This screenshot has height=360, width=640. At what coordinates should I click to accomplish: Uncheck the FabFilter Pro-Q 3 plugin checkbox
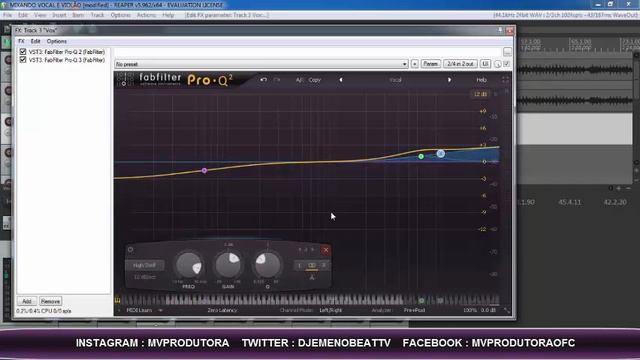coord(23,60)
